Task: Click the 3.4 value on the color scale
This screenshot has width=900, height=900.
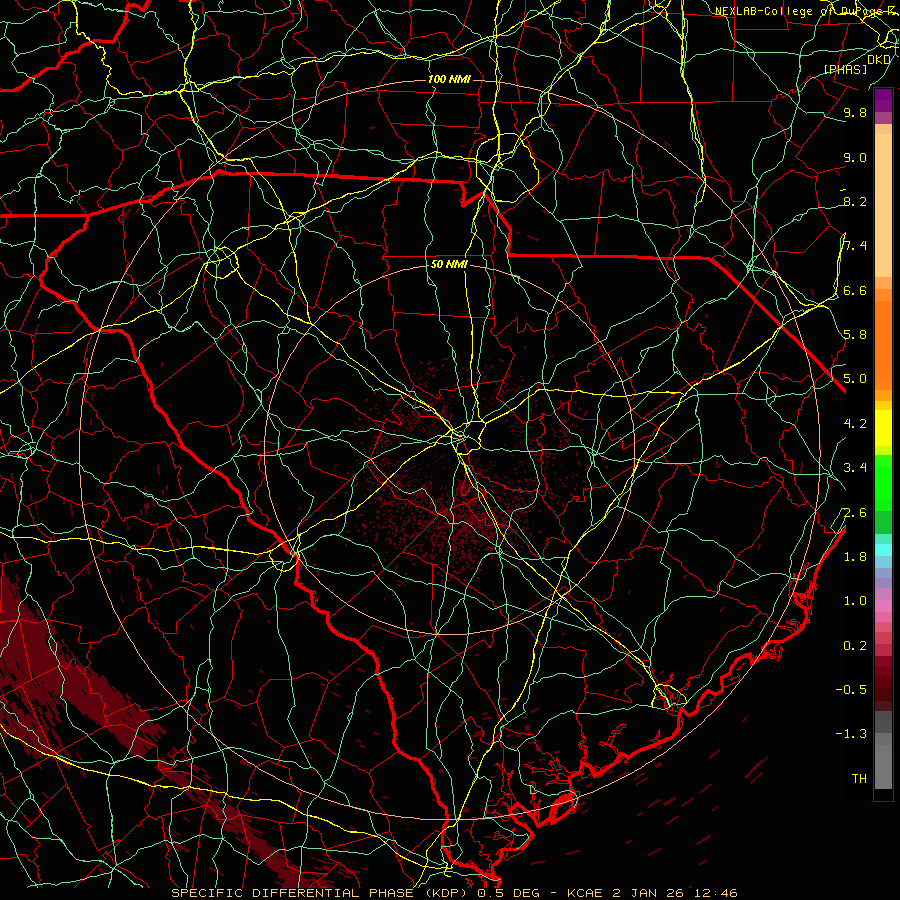Action: tap(855, 468)
